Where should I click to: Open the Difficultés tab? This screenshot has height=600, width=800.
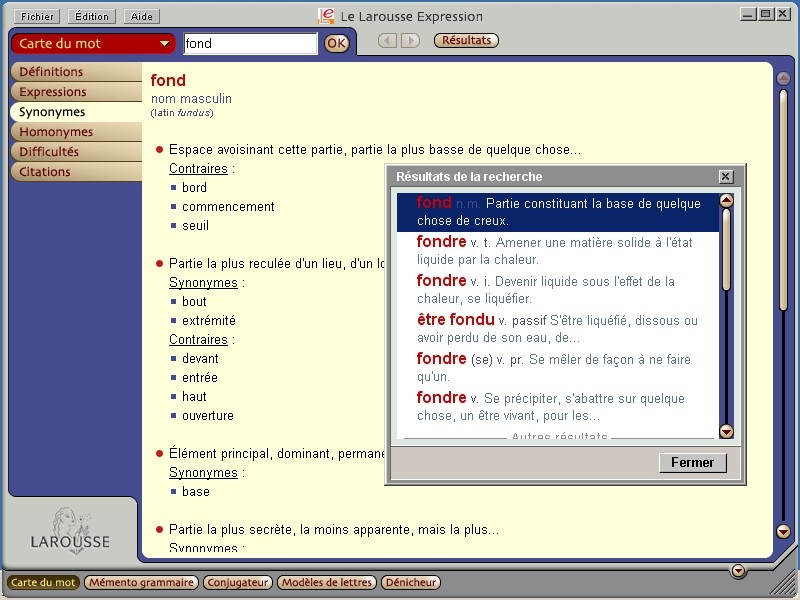click(x=76, y=152)
